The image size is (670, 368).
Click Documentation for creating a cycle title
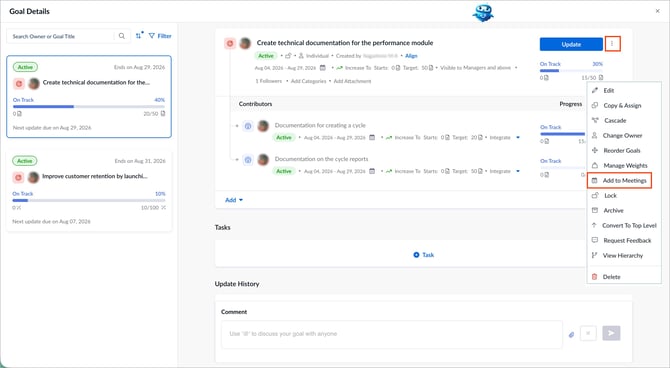point(320,126)
